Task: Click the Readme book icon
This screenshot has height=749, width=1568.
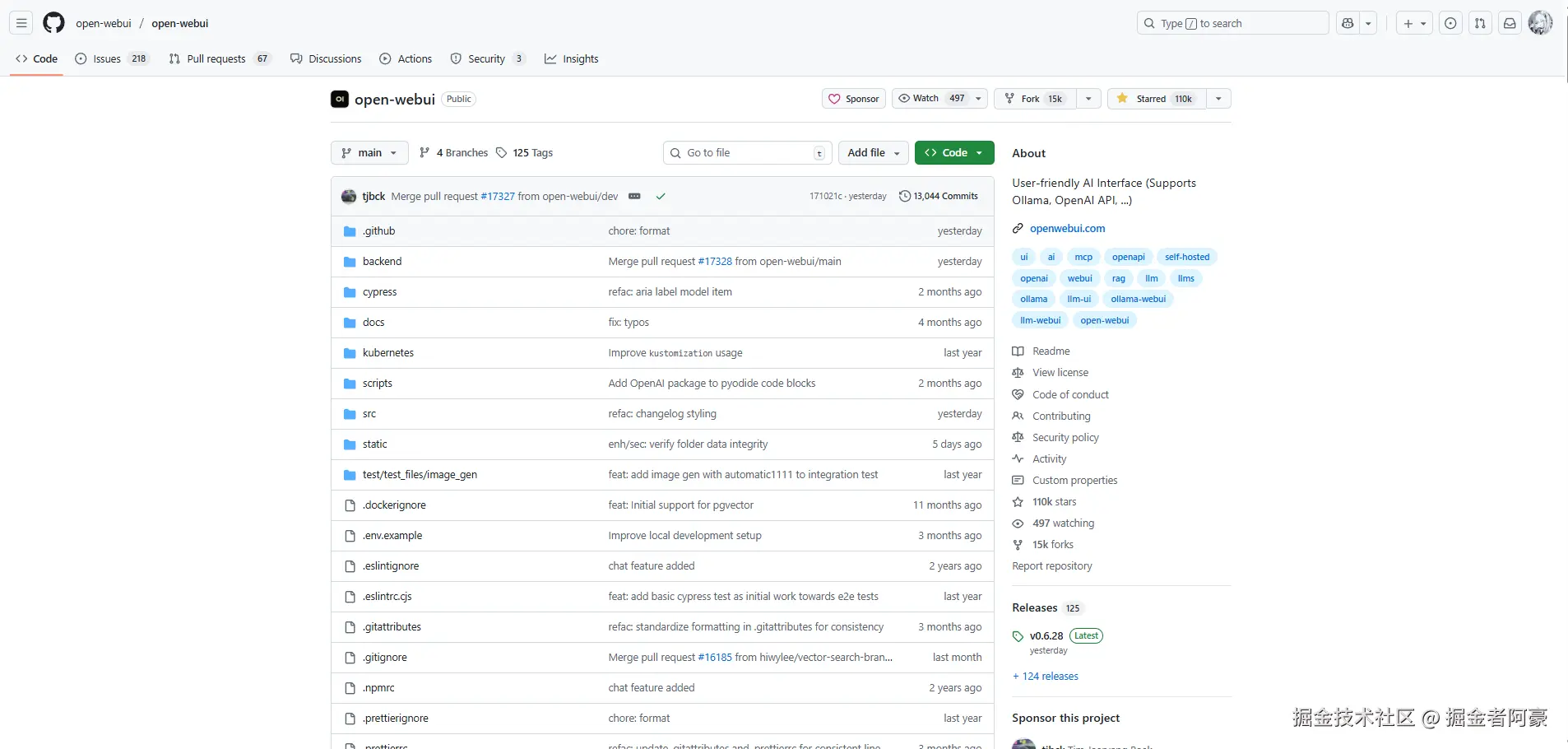Action: click(x=1018, y=351)
